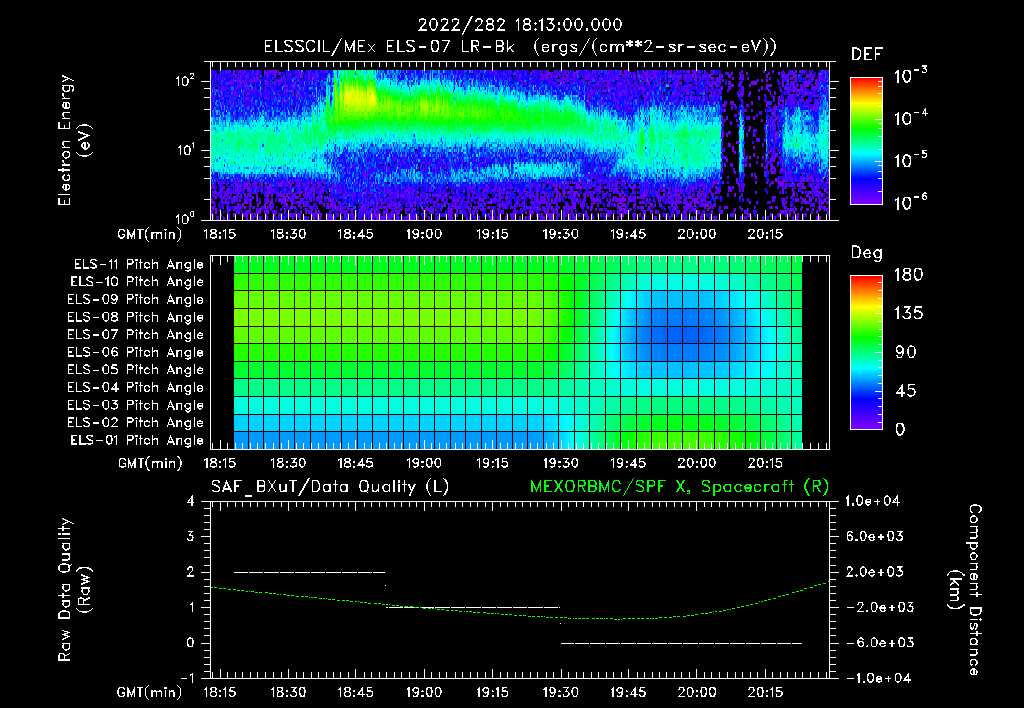Click the 10^-6 value on DEF scale
This screenshot has width=1024, height=708.
[911, 202]
